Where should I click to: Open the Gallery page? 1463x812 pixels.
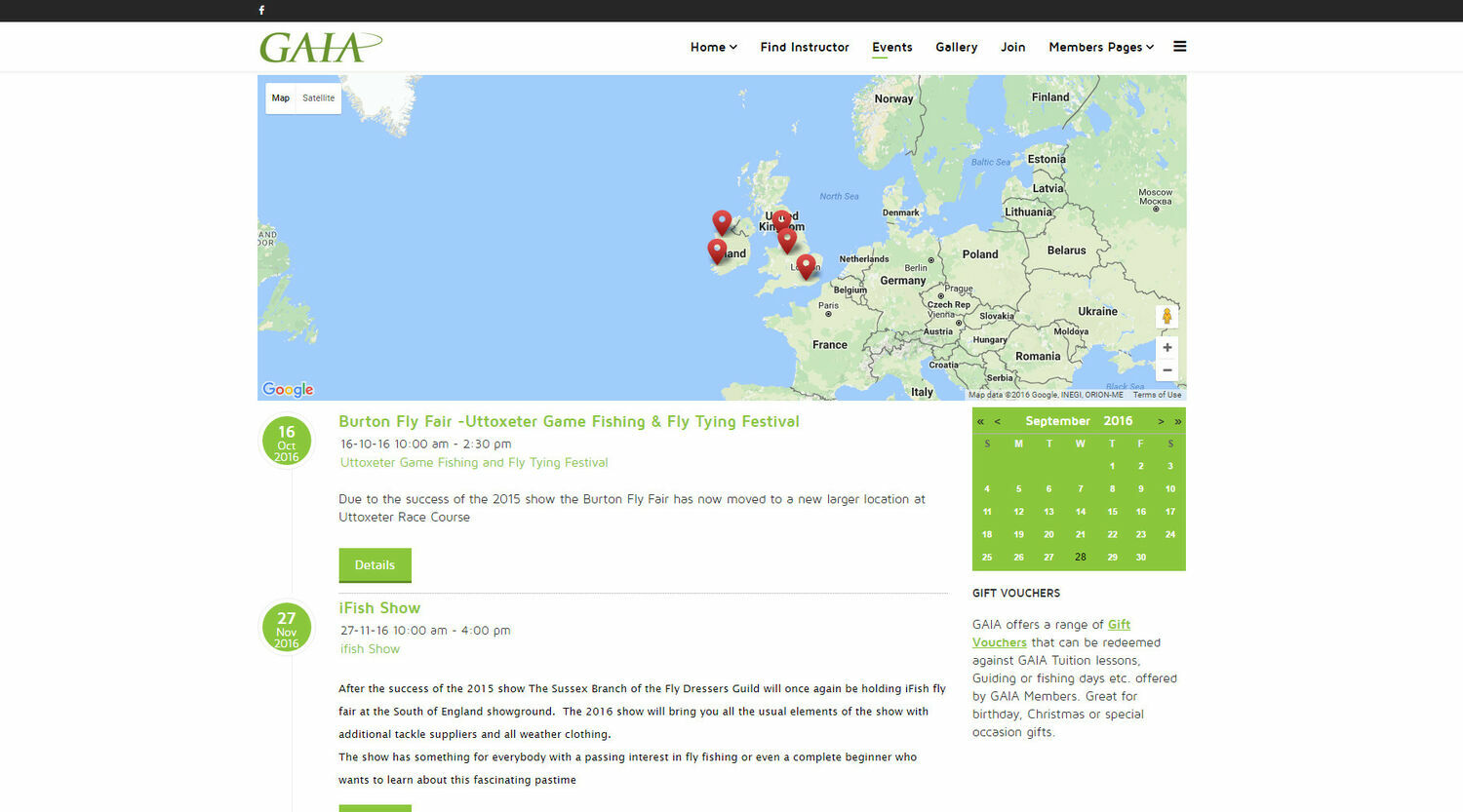click(957, 47)
